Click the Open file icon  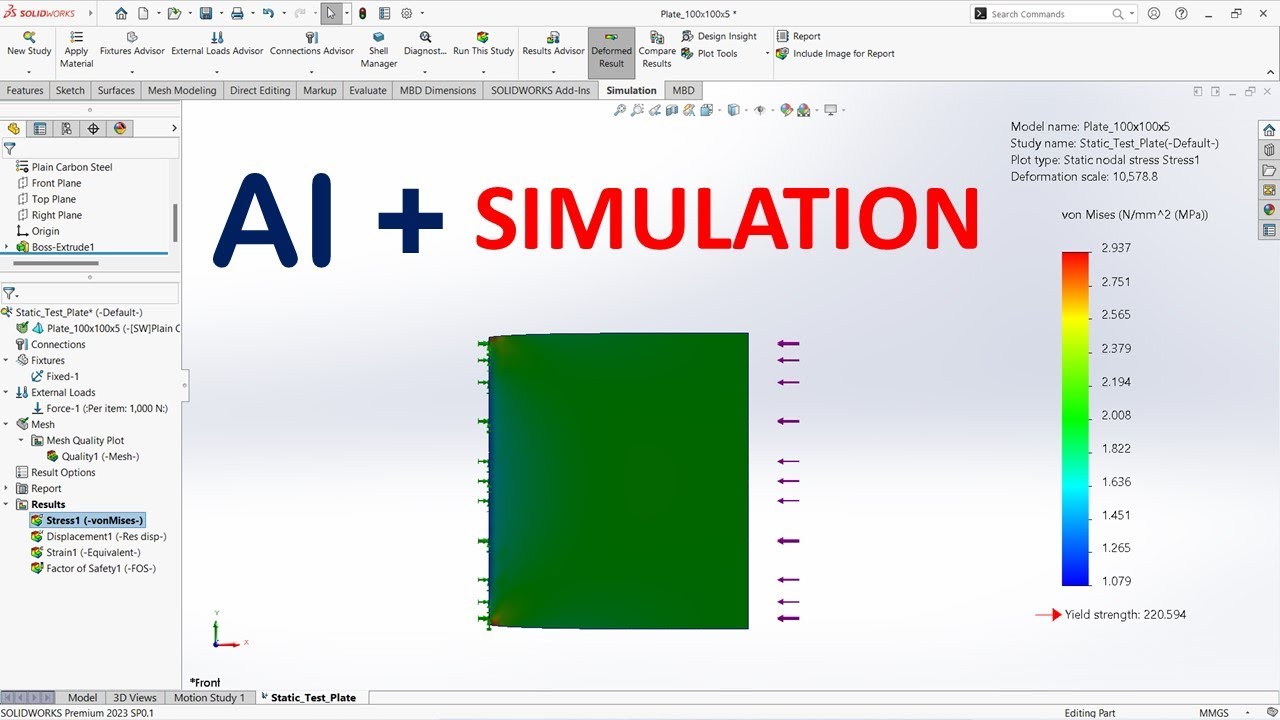[174, 14]
